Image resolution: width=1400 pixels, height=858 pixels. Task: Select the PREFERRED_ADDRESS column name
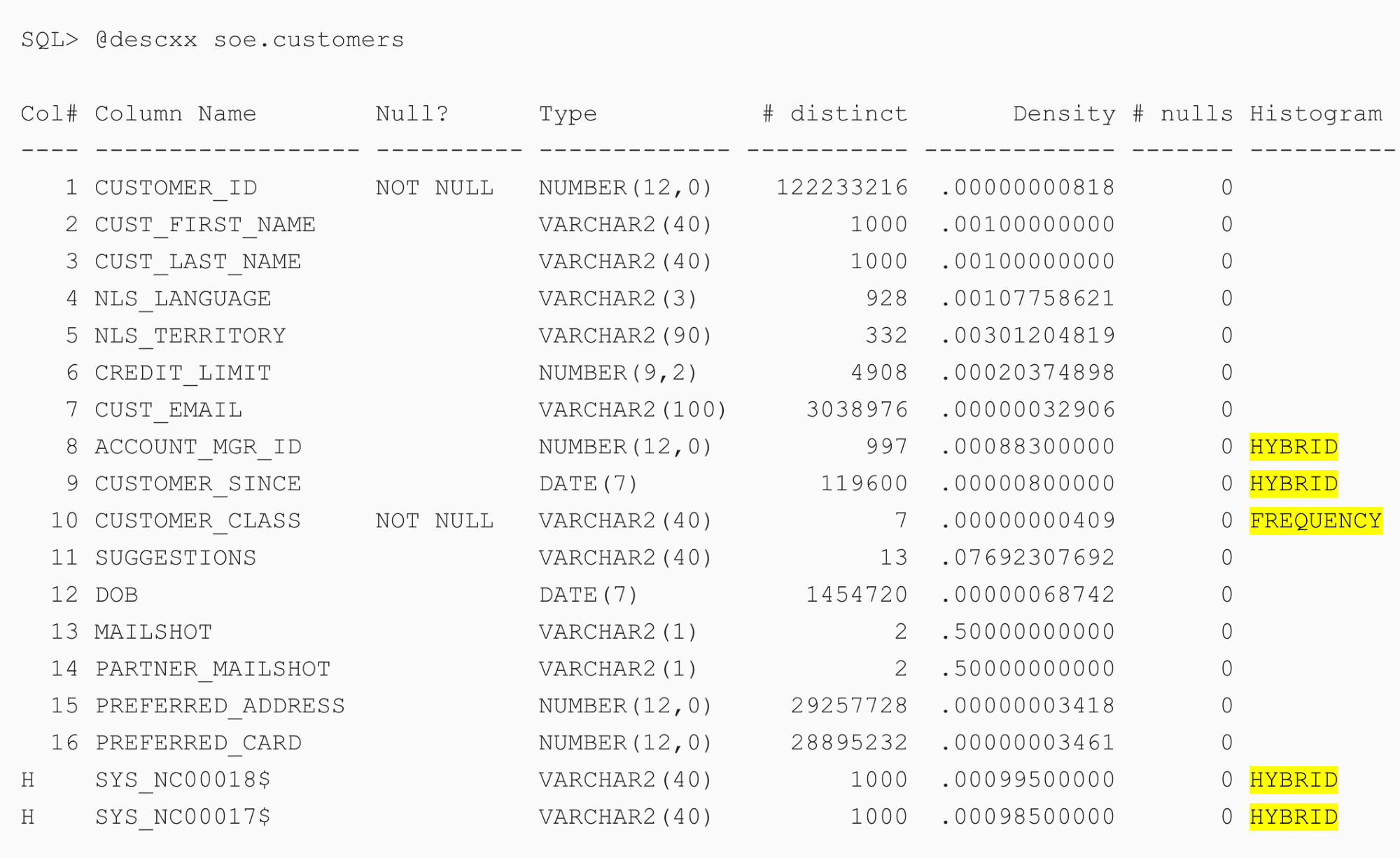220,706
